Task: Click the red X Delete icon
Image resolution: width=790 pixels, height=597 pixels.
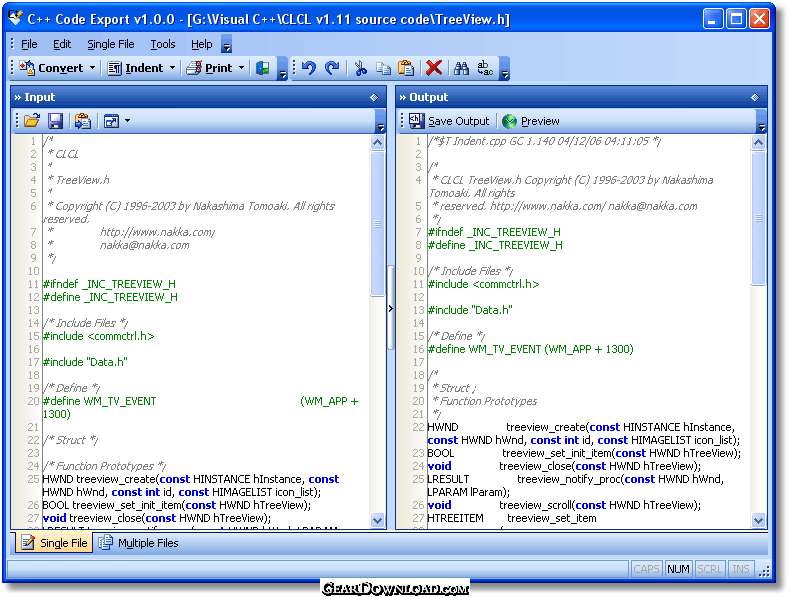Action: click(434, 68)
